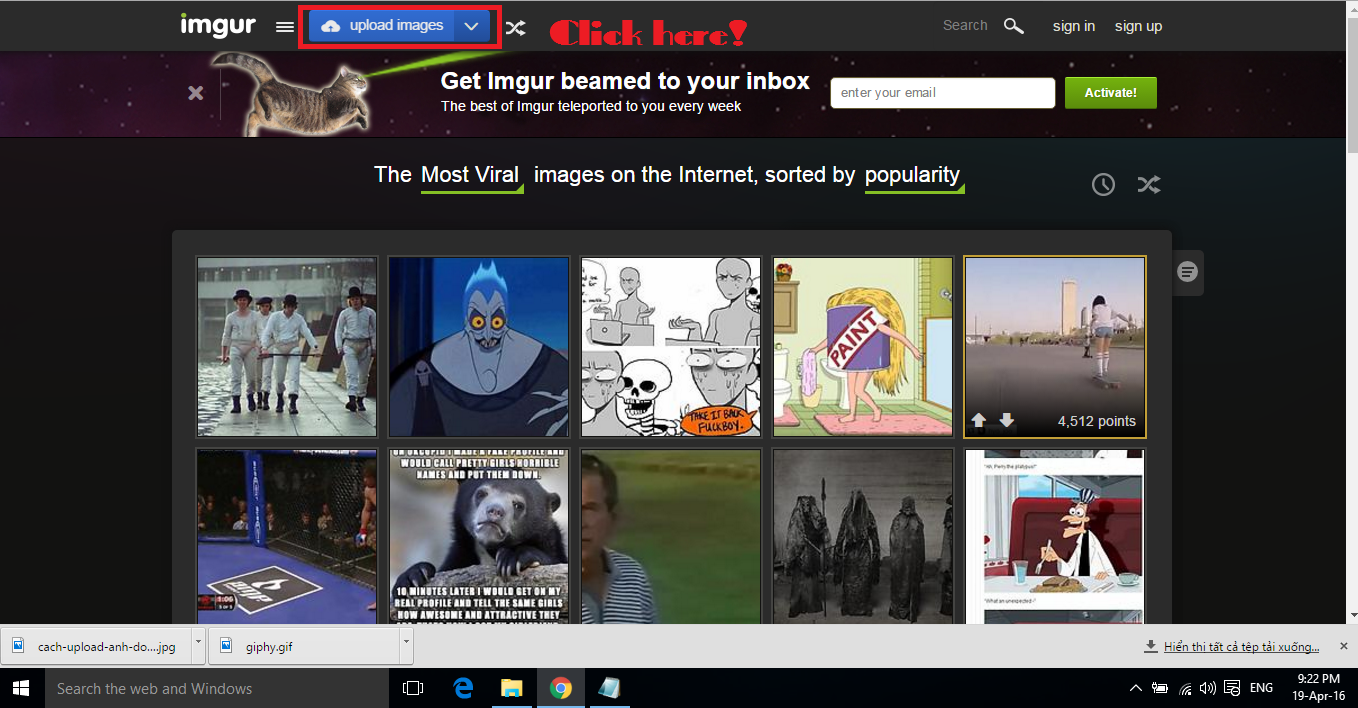Open the notepad-like app on the taskbar
1358x708 pixels.
[609, 688]
